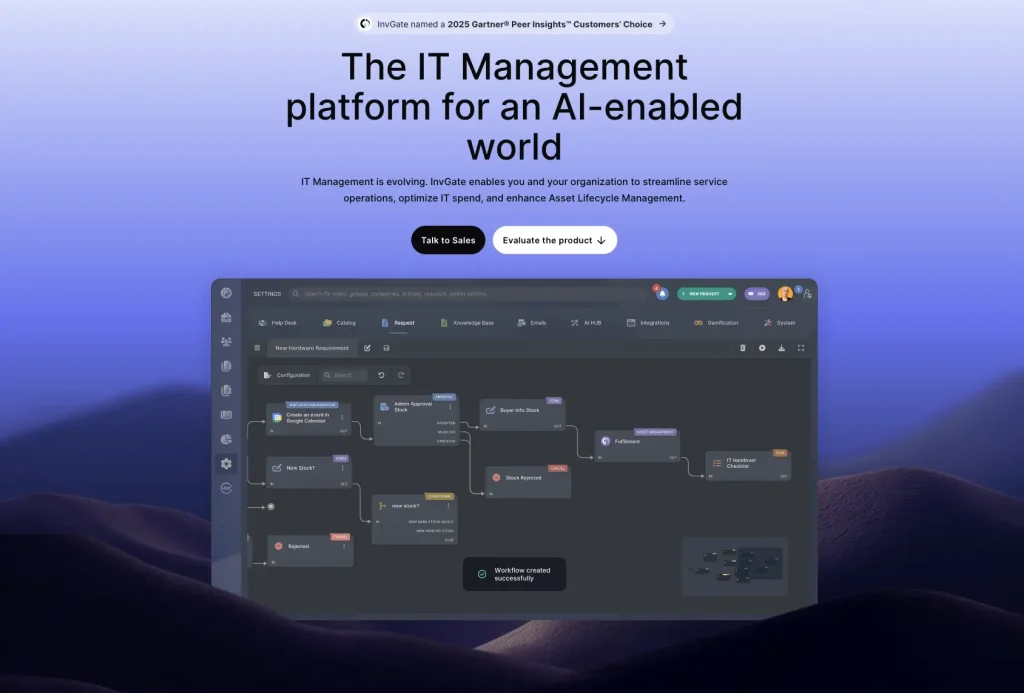The width and height of the screenshot is (1024, 693).
Task: Select the Rejected cancel node
Action: click(310, 551)
